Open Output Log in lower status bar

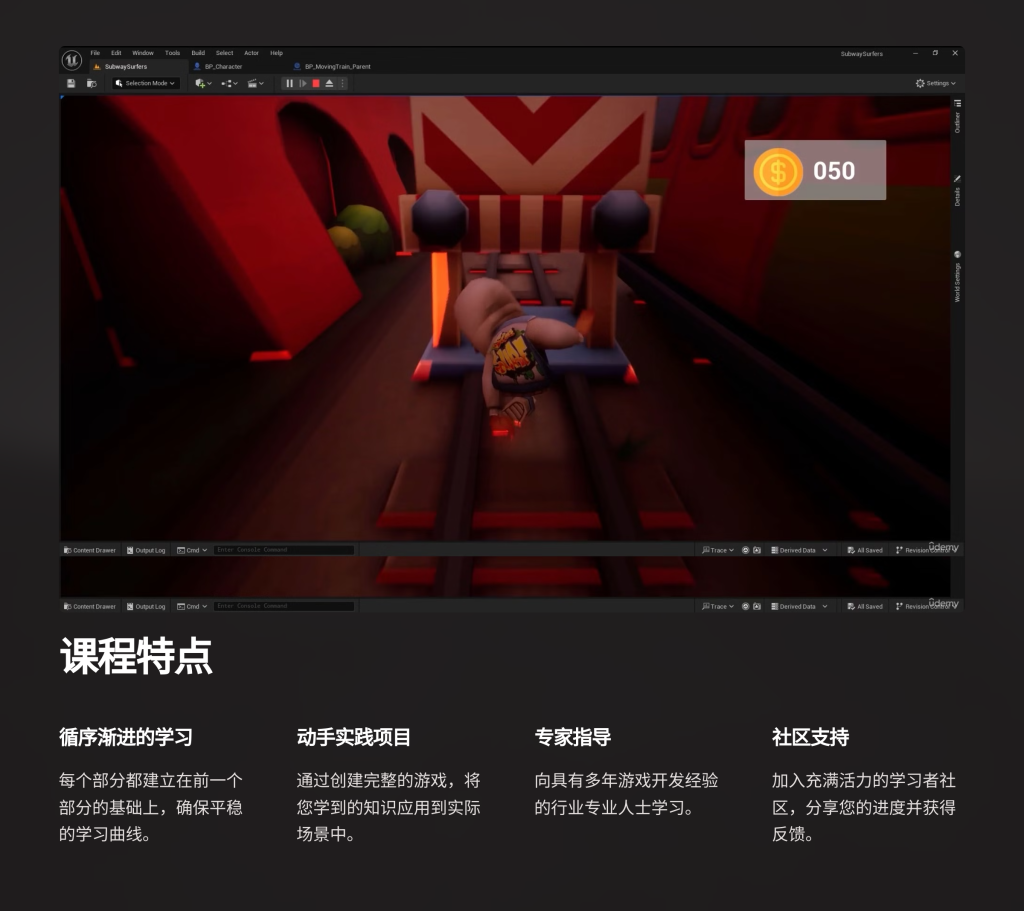tap(146, 607)
